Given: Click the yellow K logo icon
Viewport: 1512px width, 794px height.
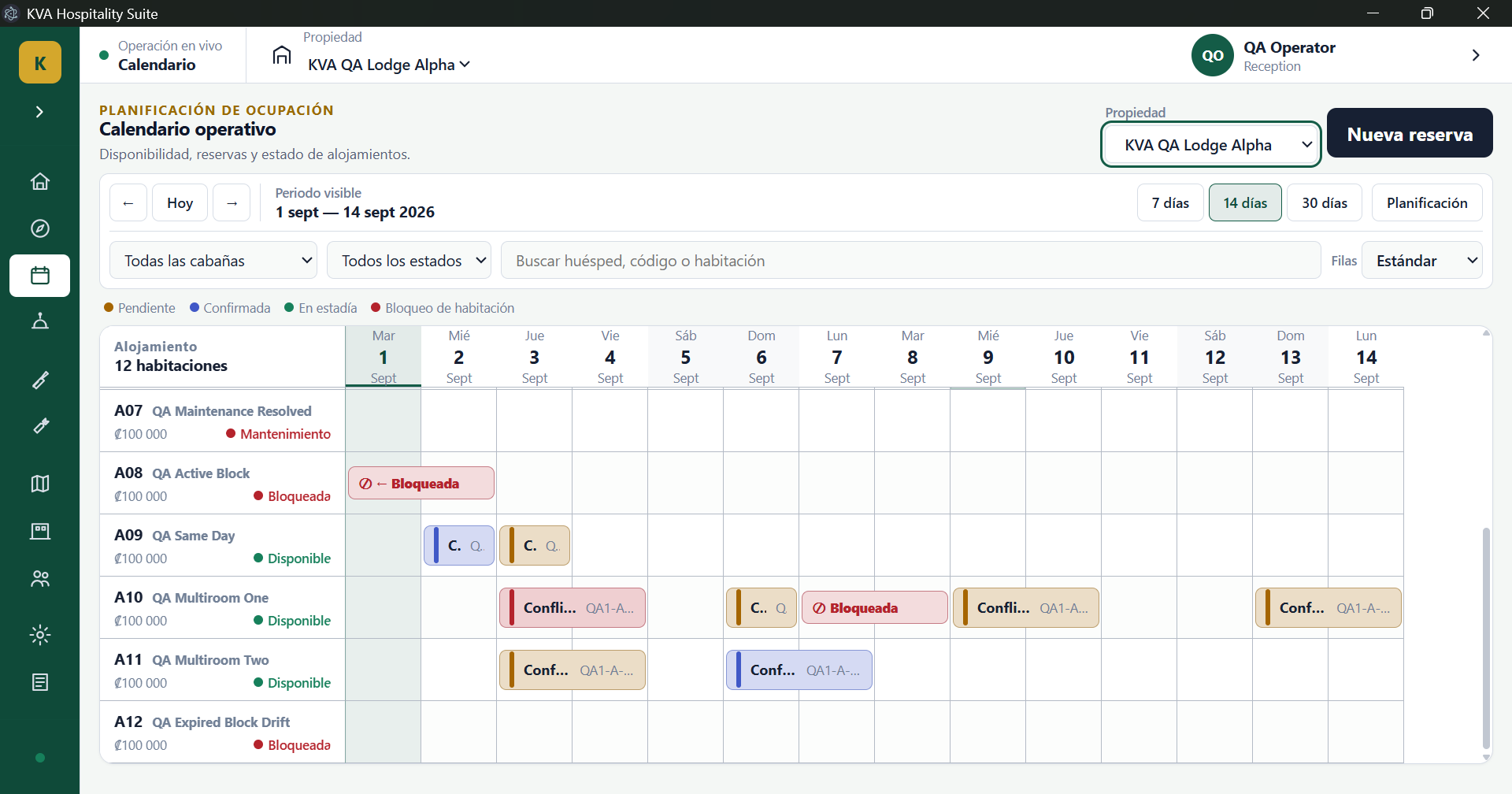Looking at the screenshot, I should tap(40, 62).
